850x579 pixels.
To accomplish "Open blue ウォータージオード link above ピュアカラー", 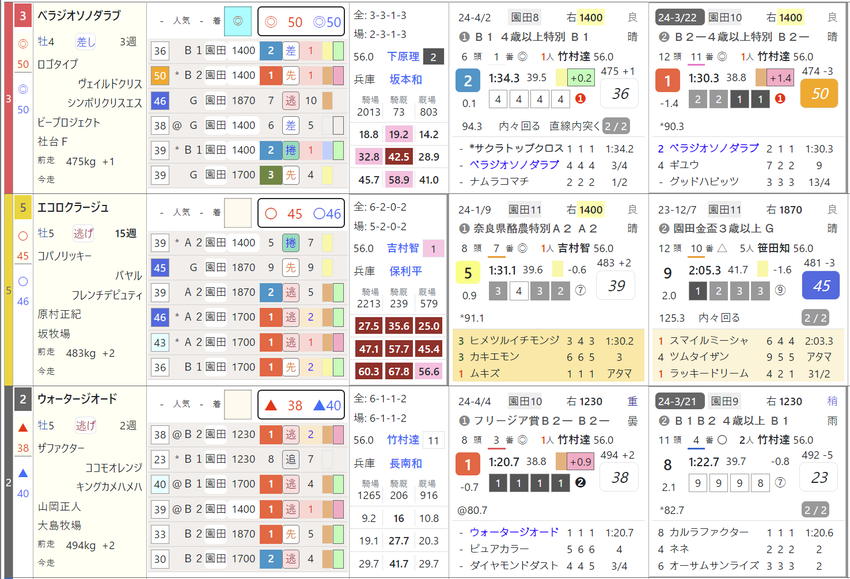I will [x=514, y=532].
